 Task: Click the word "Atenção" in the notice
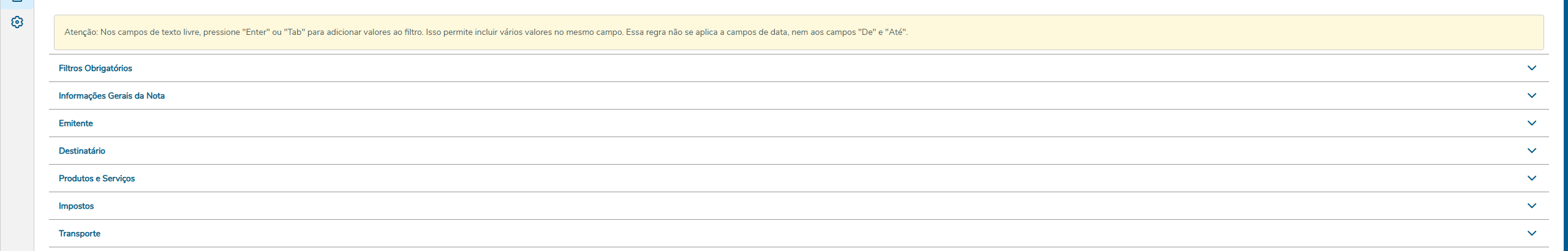(80, 32)
